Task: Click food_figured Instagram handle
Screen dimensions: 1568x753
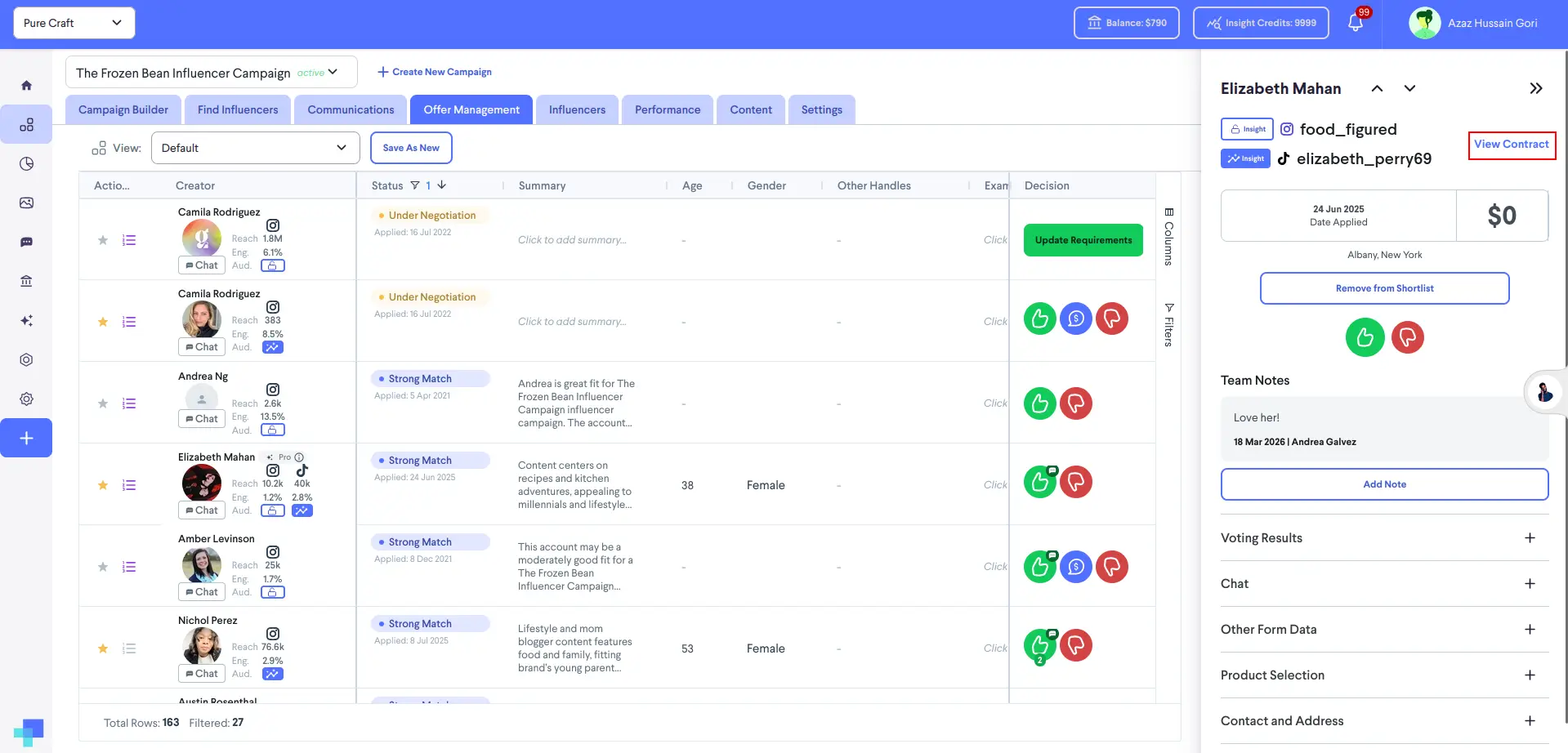Action: click(1348, 129)
